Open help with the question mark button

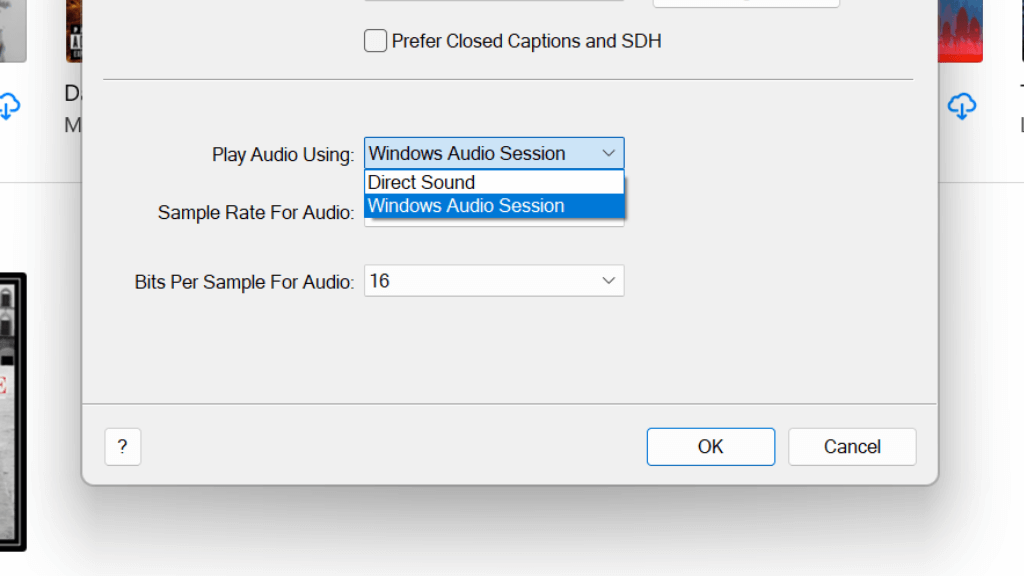point(123,447)
